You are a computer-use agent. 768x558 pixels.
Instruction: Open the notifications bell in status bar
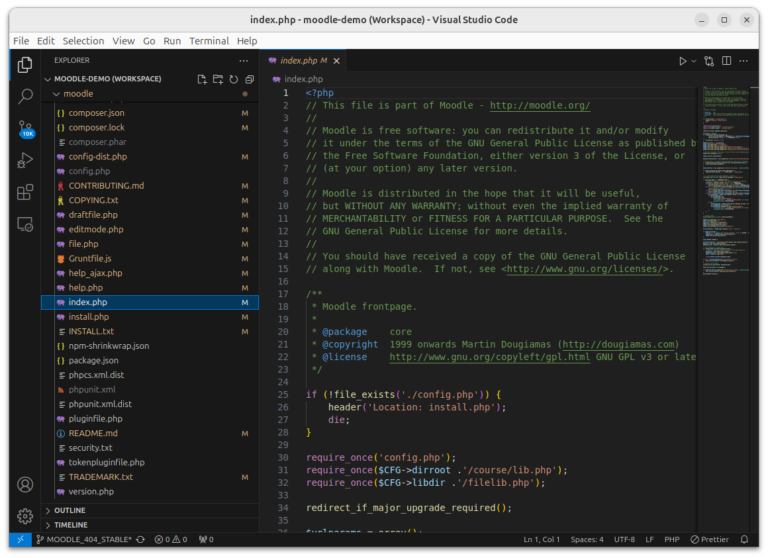coord(744,540)
